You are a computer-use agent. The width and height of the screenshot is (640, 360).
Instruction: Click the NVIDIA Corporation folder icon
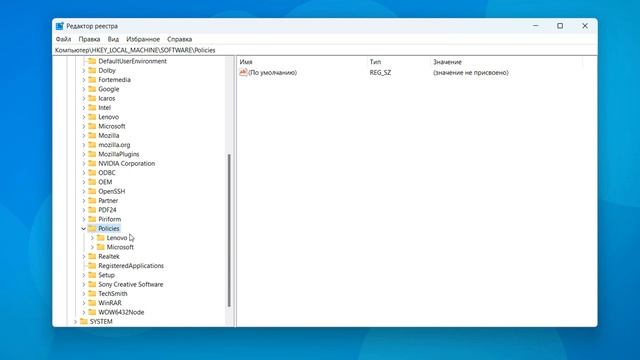(x=92, y=163)
